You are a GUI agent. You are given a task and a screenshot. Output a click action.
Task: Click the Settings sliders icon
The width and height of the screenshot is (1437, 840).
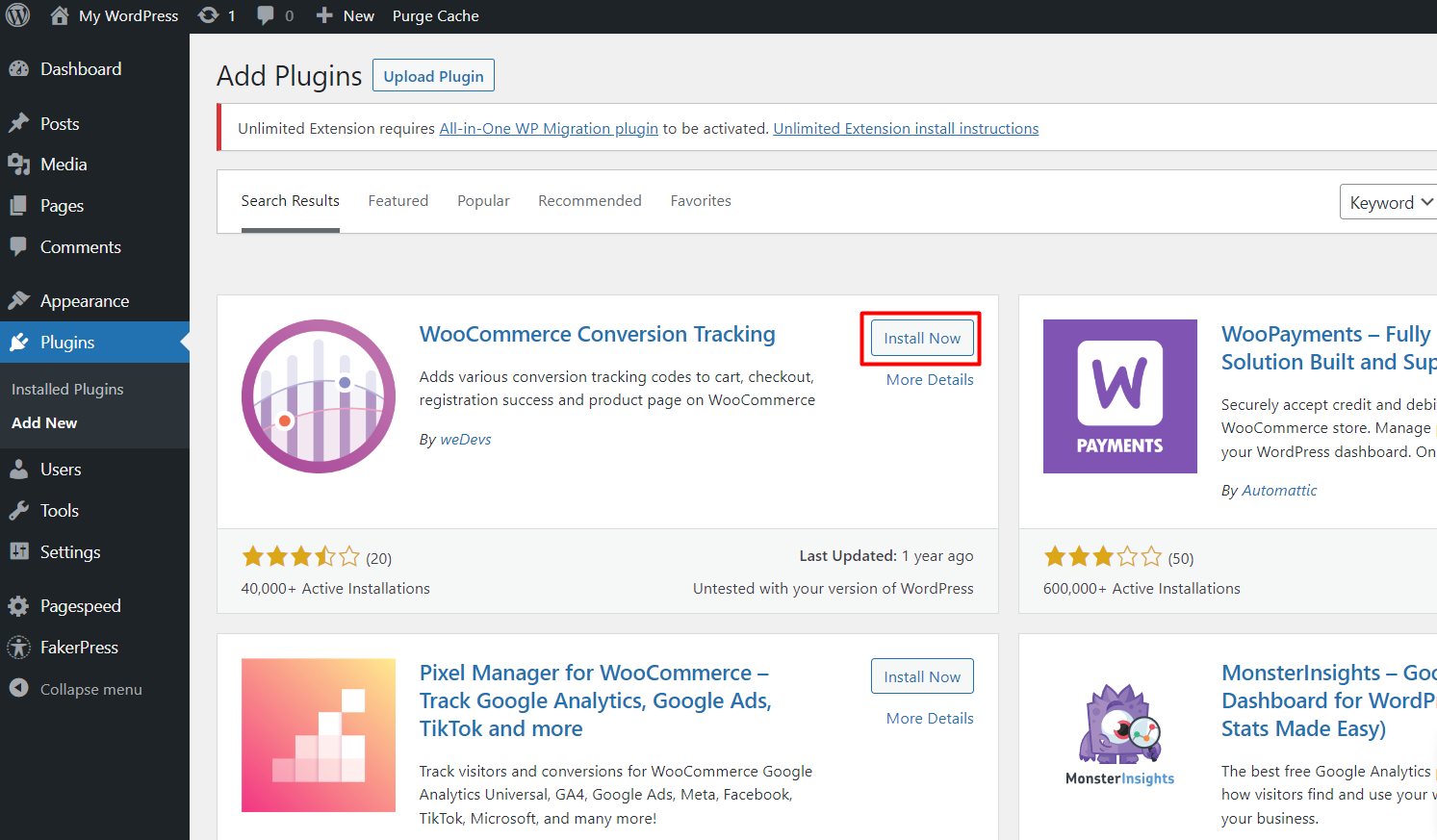pyautogui.click(x=18, y=551)
